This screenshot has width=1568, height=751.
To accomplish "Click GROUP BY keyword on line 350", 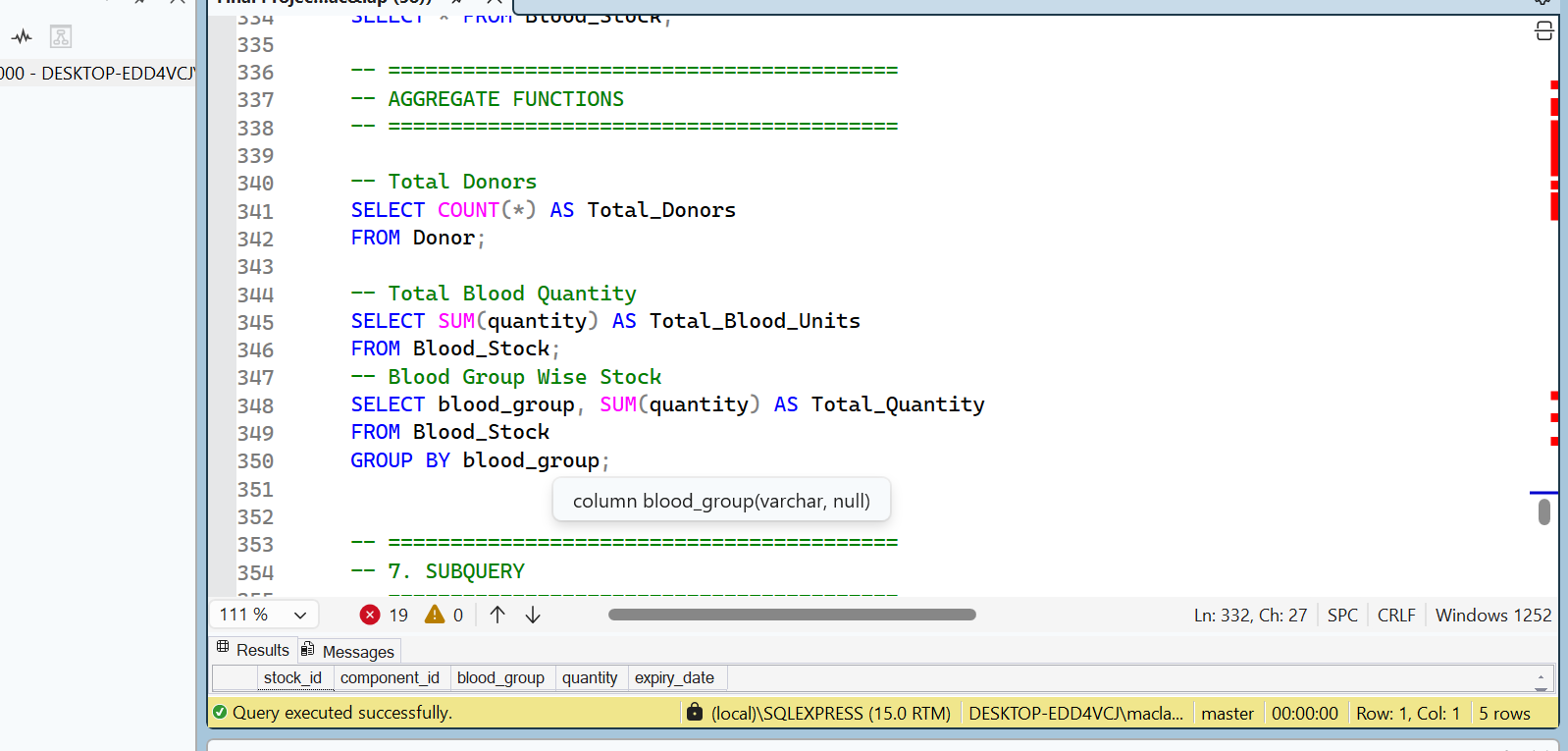I will pos(400,460).
